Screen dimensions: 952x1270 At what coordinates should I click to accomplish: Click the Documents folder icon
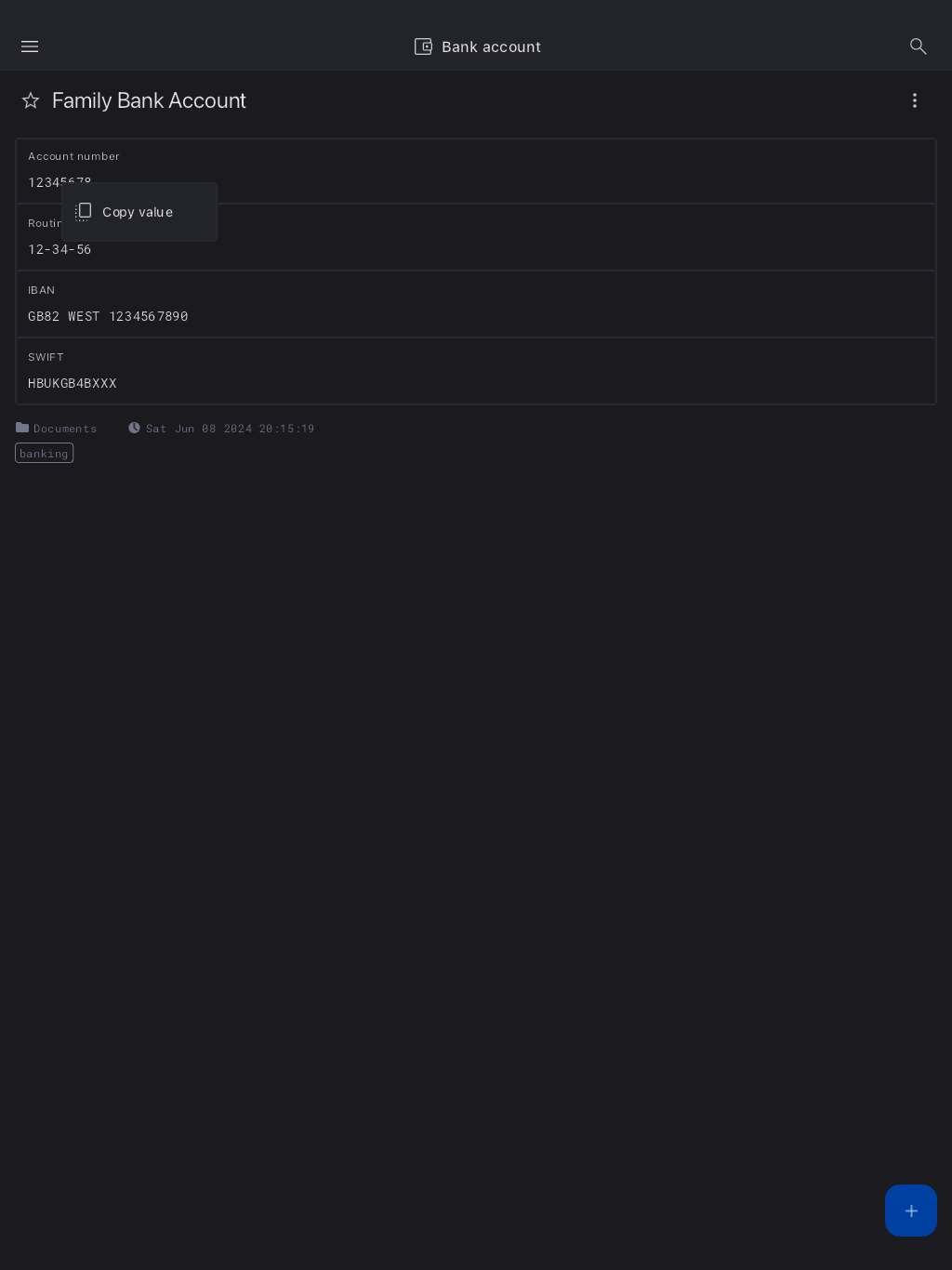(22, 428)
